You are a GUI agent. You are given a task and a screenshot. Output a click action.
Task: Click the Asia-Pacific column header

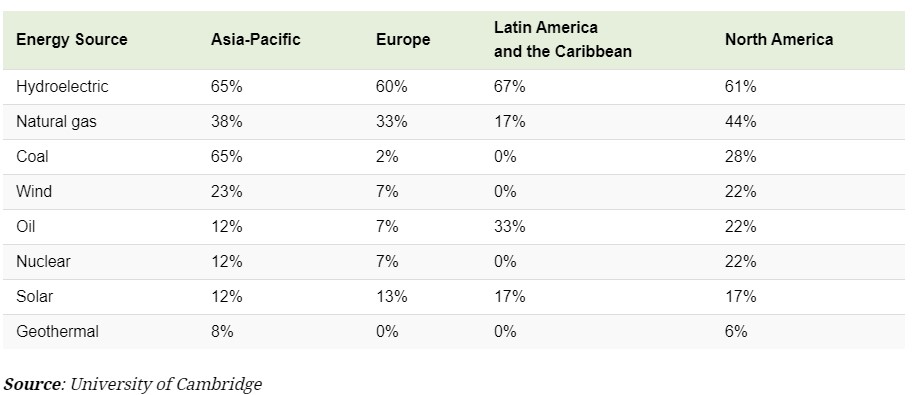(x=256, y=40)
